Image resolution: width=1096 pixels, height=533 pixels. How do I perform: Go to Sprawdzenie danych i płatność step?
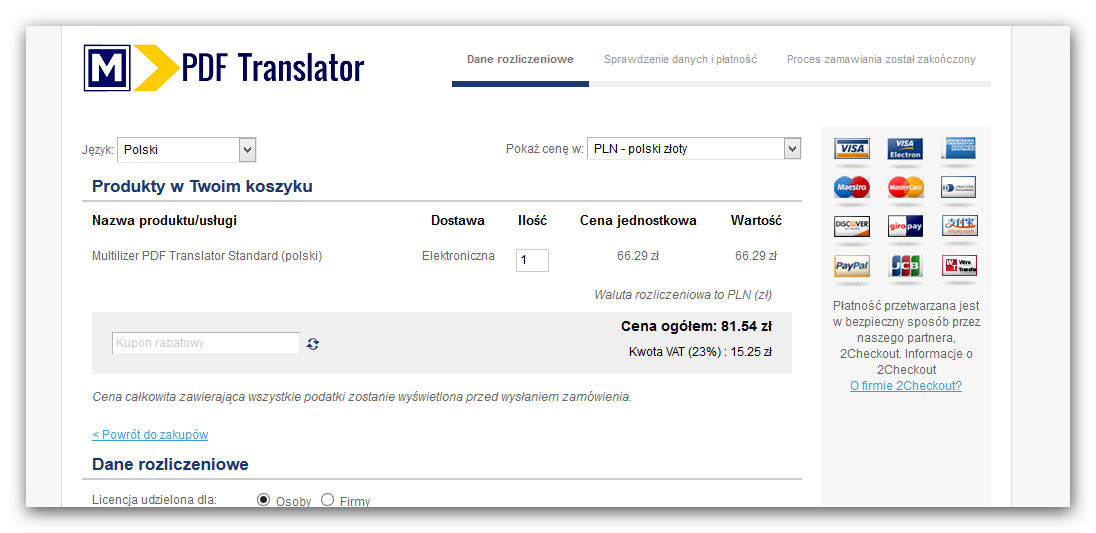pos(680,59)
